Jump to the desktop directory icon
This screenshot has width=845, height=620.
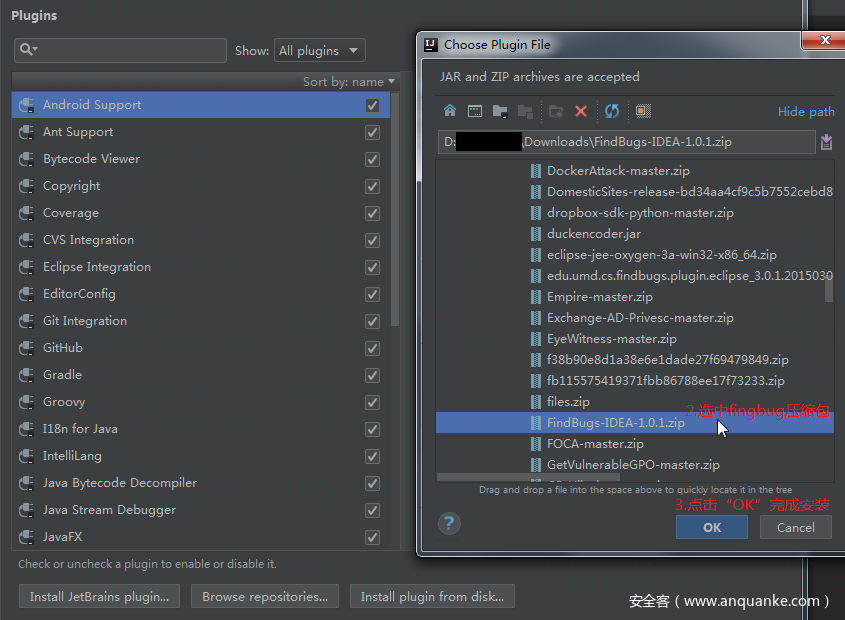[475, 111]
